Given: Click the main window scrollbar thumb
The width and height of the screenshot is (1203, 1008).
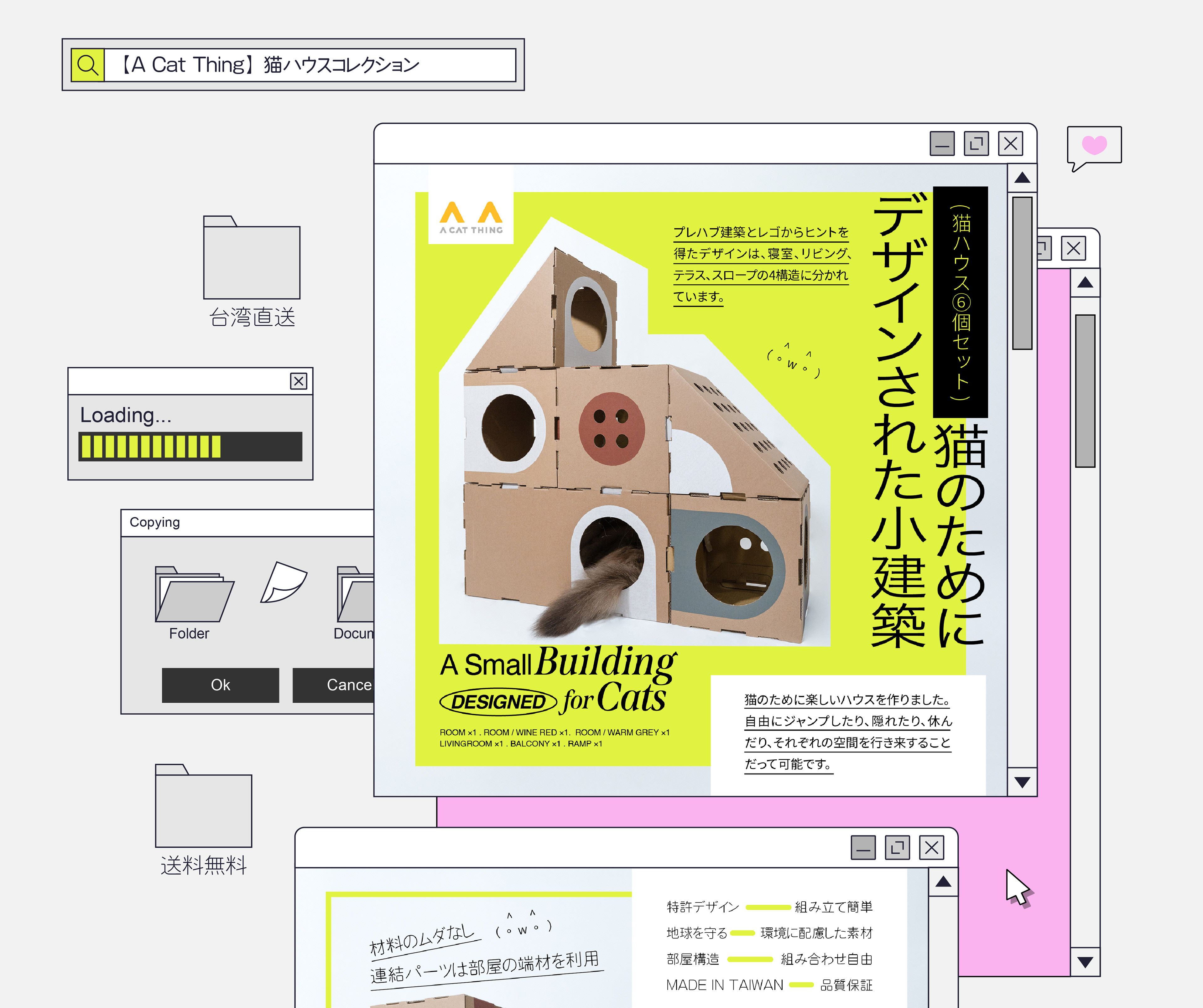Looking at the screenshot, I should 1022,273.
